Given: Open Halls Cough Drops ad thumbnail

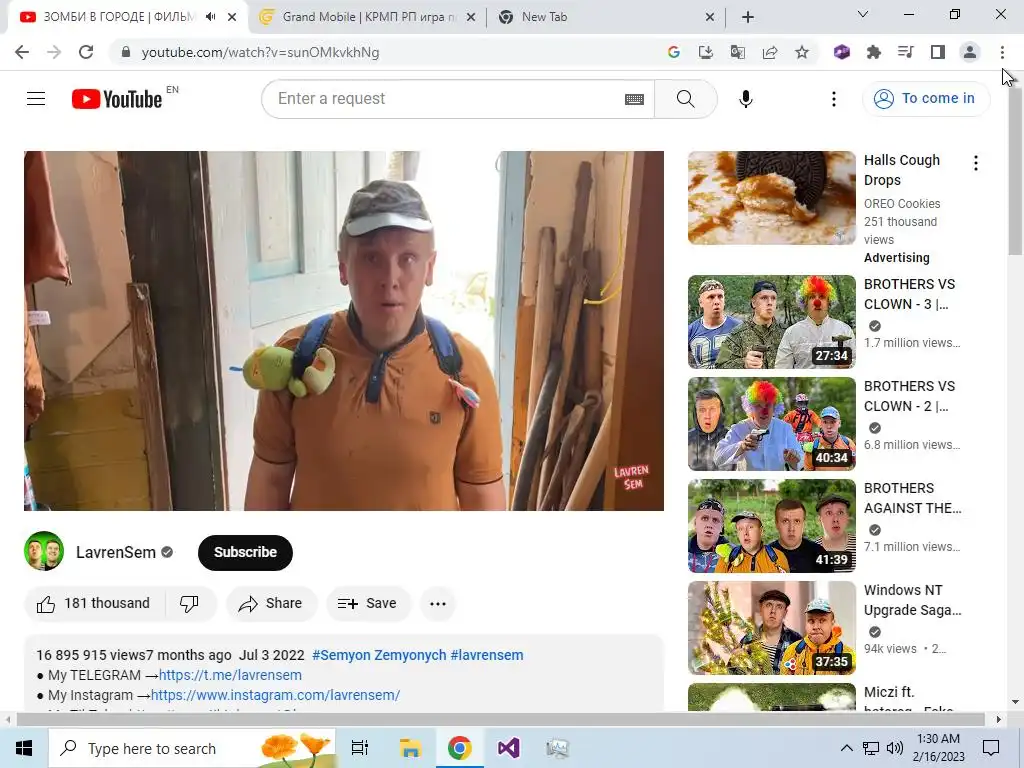Looking at the screenshot, I should (772, 198).
